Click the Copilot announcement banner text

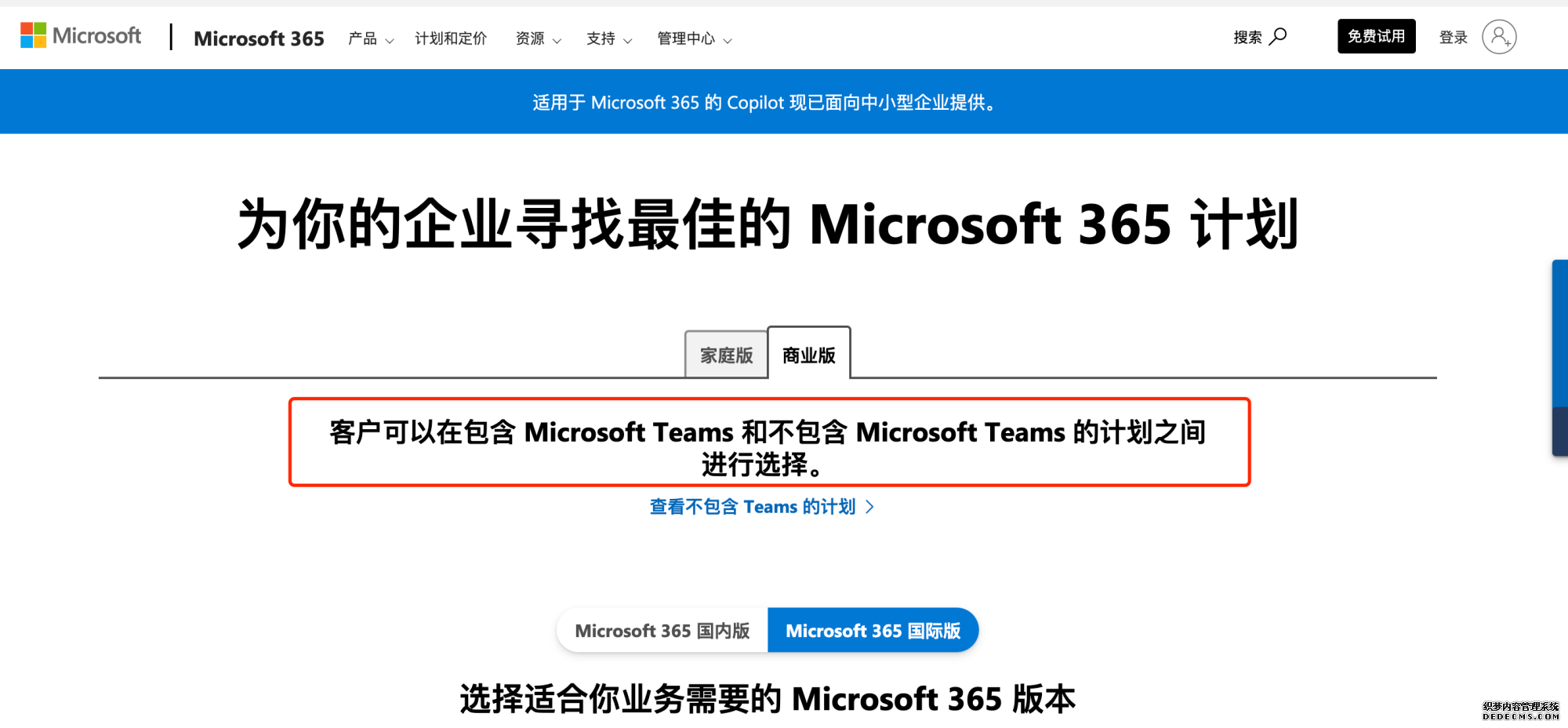pos(766,102)
